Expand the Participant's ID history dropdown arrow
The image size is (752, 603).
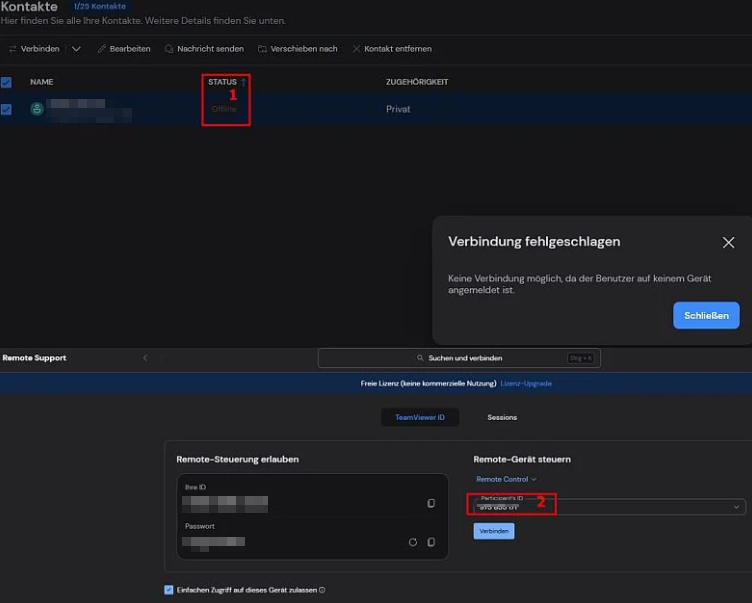(736, 507)
